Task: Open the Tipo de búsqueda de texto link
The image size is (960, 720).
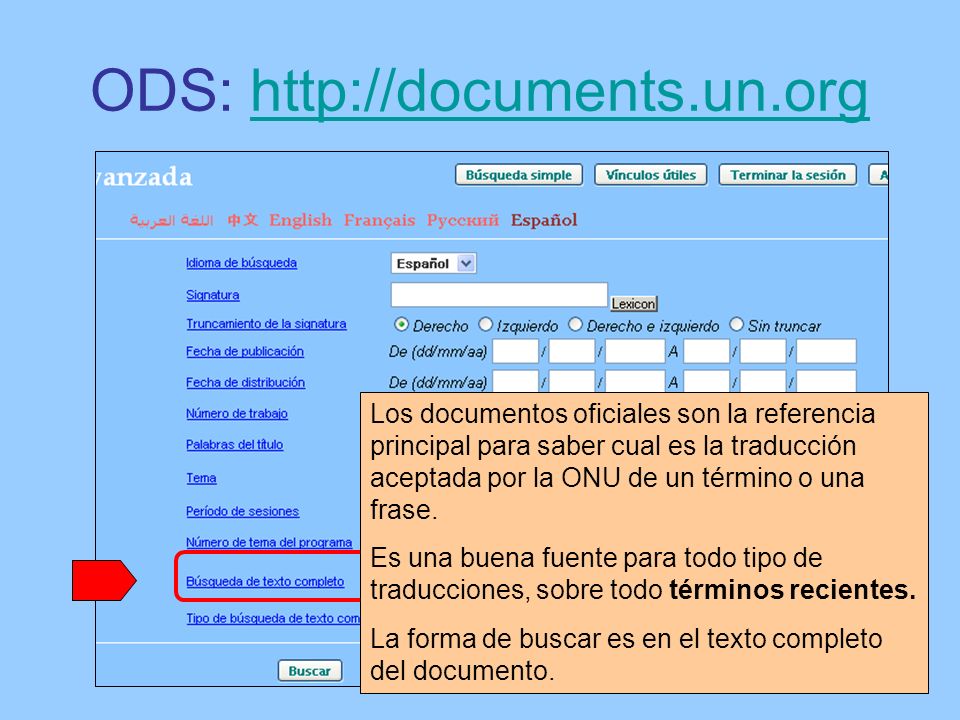Action: 273,618
